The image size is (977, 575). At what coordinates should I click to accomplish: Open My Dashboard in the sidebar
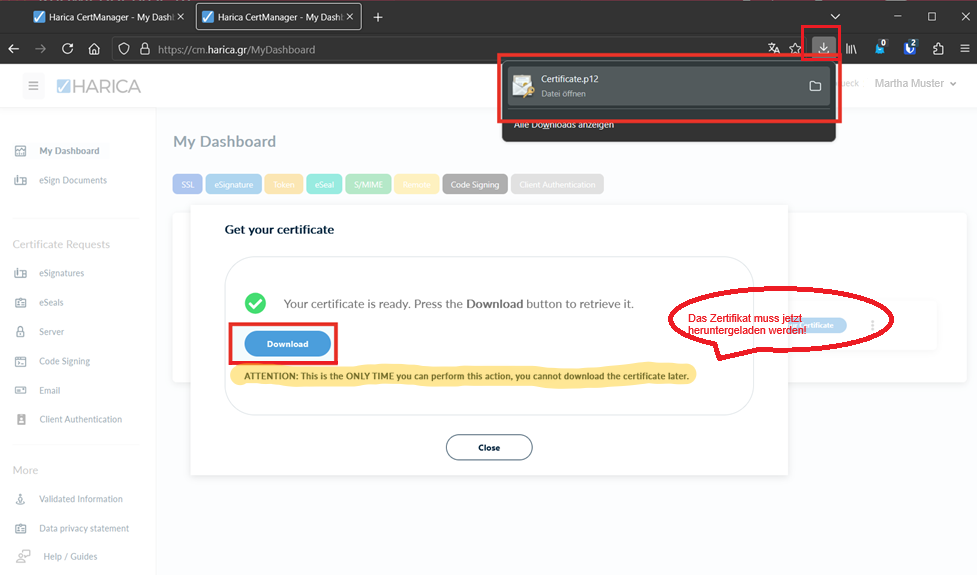69,151
